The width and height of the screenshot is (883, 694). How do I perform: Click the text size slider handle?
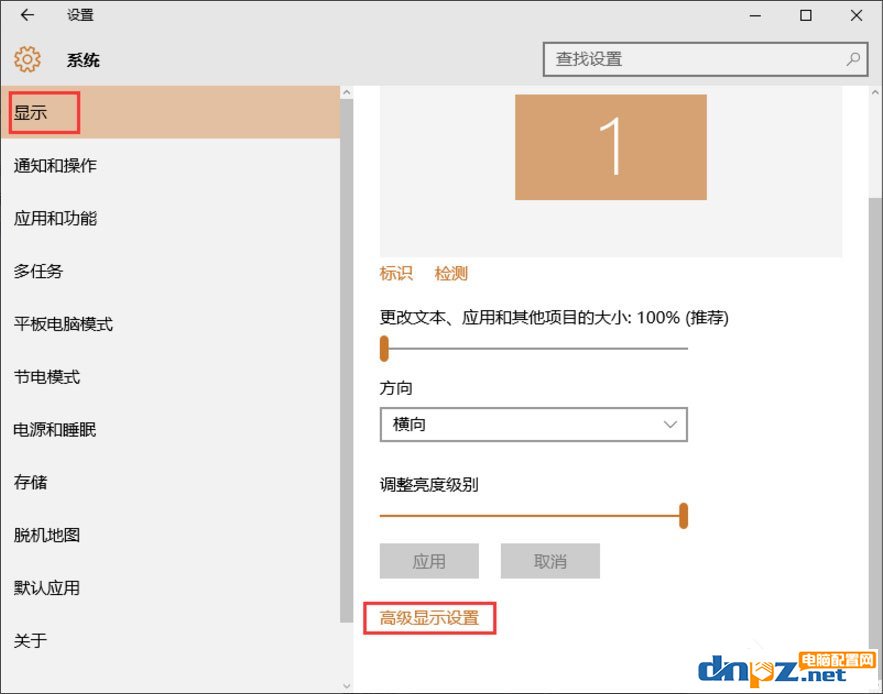384,348
